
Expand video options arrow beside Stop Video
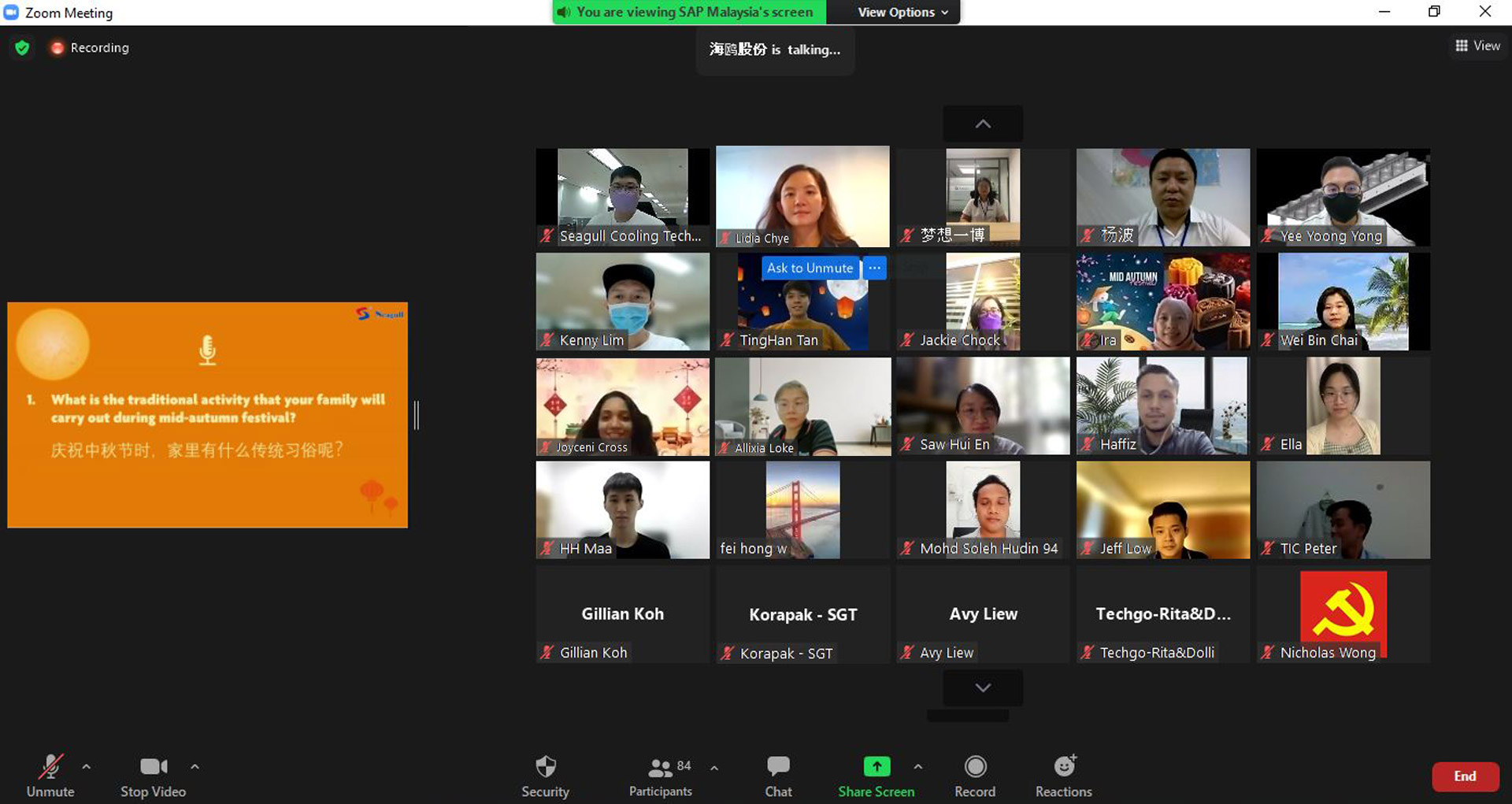[x=195, y=766]
